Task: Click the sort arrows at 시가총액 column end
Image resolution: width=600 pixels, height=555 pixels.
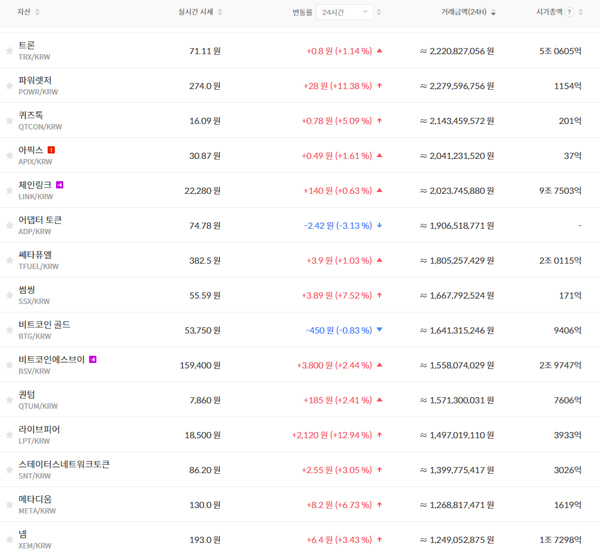Action: tap(582, 13)
